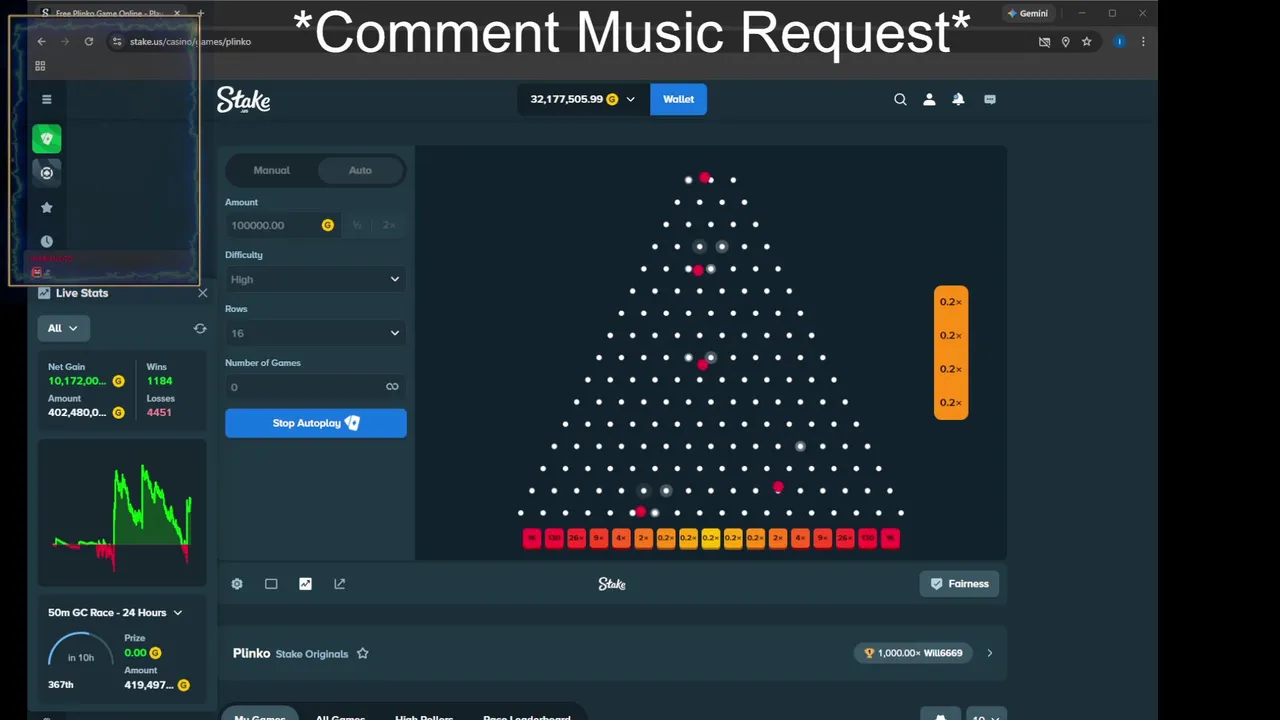Expand the 50m GC Race dropdown

[x=178, y=612]
